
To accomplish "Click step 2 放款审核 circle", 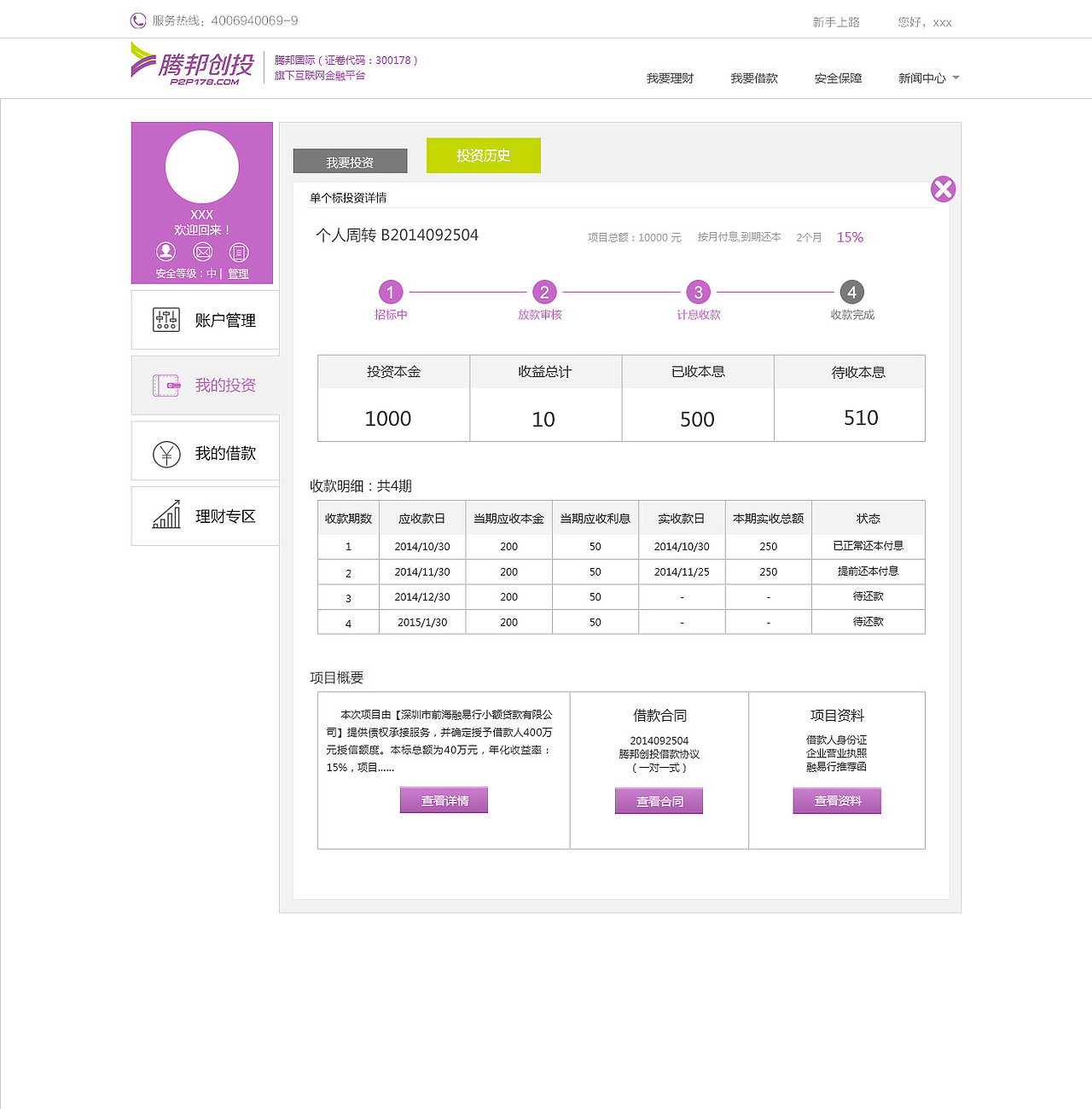I will (544, 292).
